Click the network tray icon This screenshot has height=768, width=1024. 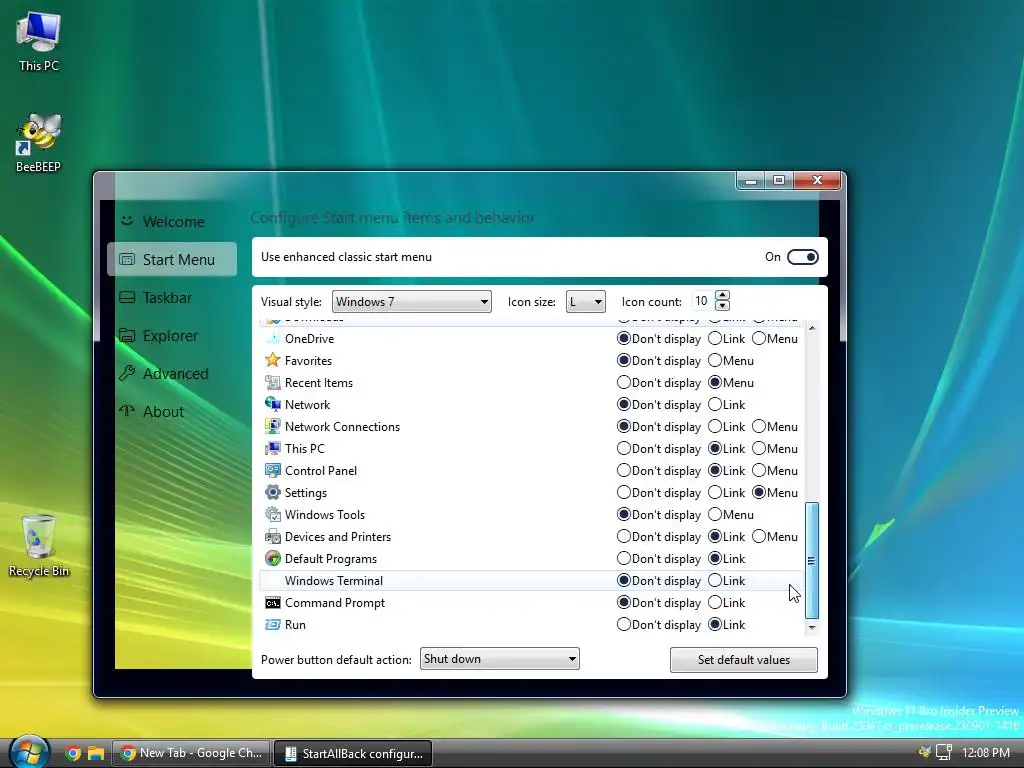944,752
